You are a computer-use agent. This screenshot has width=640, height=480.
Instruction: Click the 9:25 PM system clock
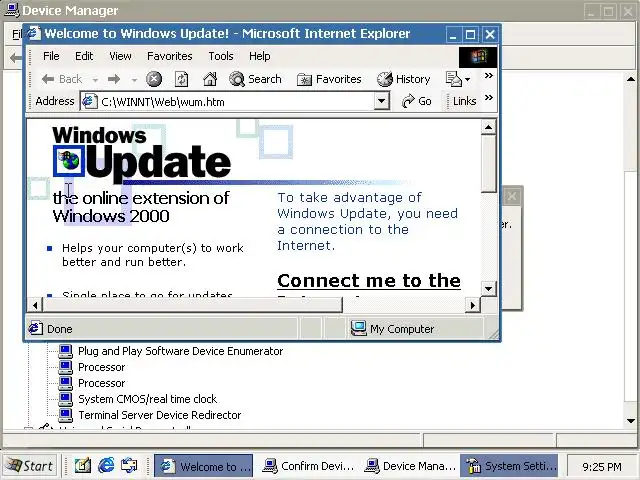tap(602, 467)
